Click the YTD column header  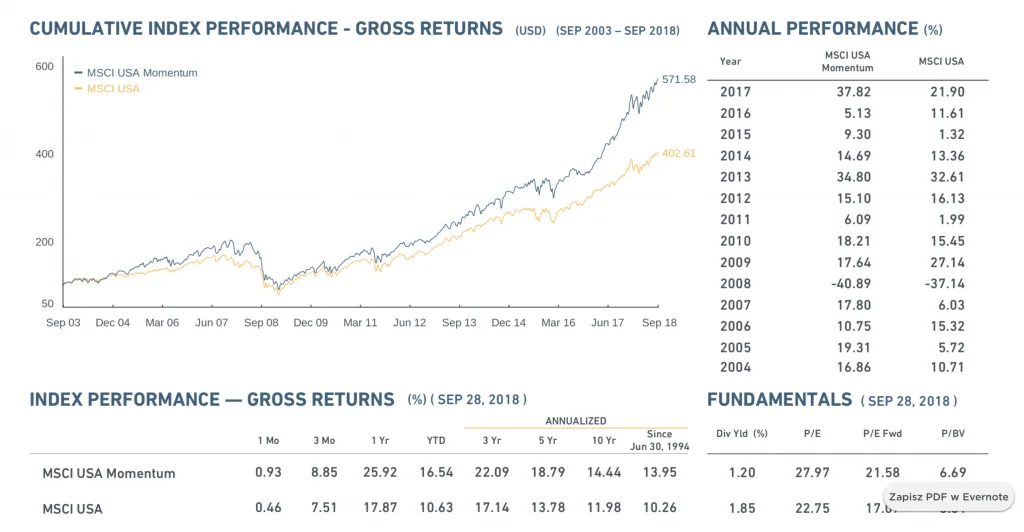pyautogui.click(x=436, y=441)
